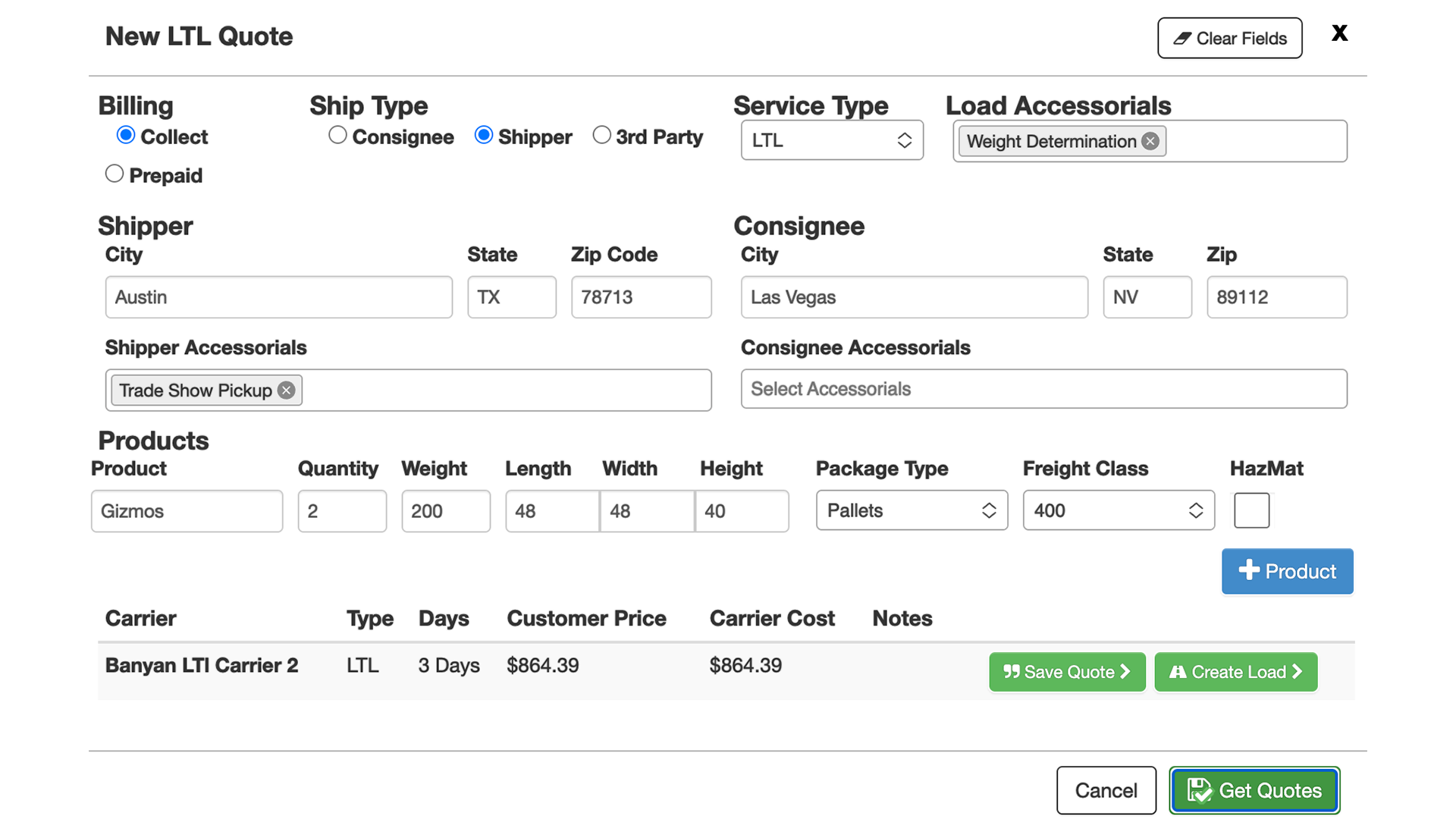The image size is (1456, 819).
Task: Enable the HazMat checkbox for Gizmos
Action: click(1250, 511)
